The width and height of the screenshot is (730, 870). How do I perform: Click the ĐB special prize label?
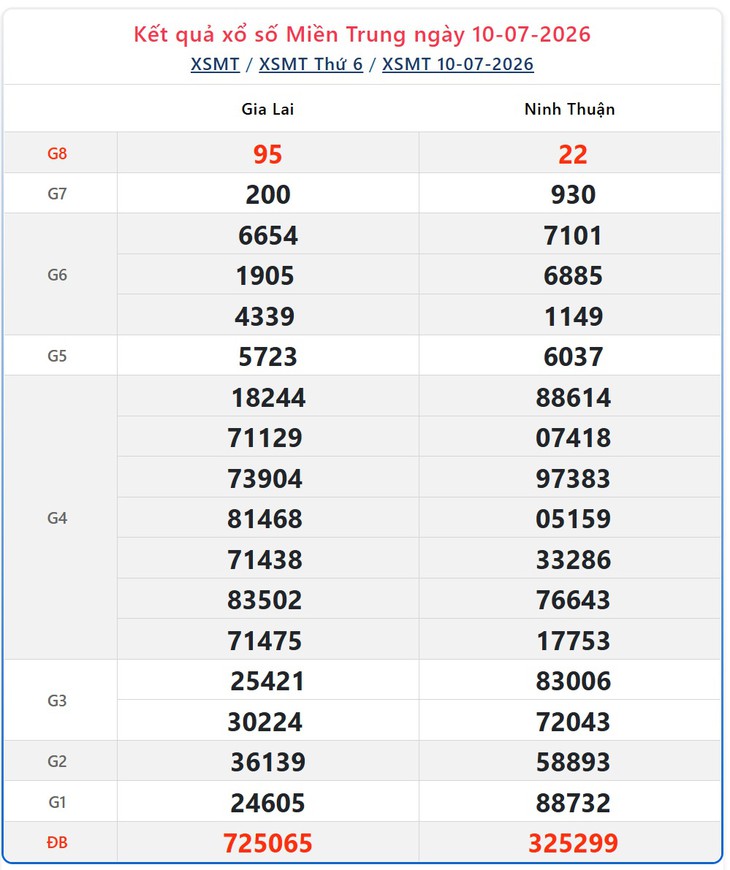(57, 843)
